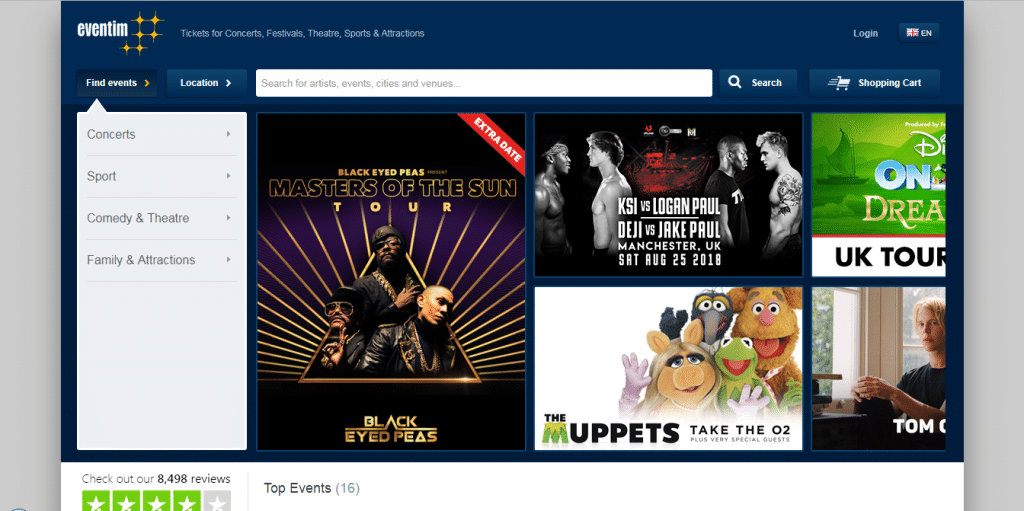1024x511 pixels.
Task: Click the Search button label
Action: (x=766, y=83)
